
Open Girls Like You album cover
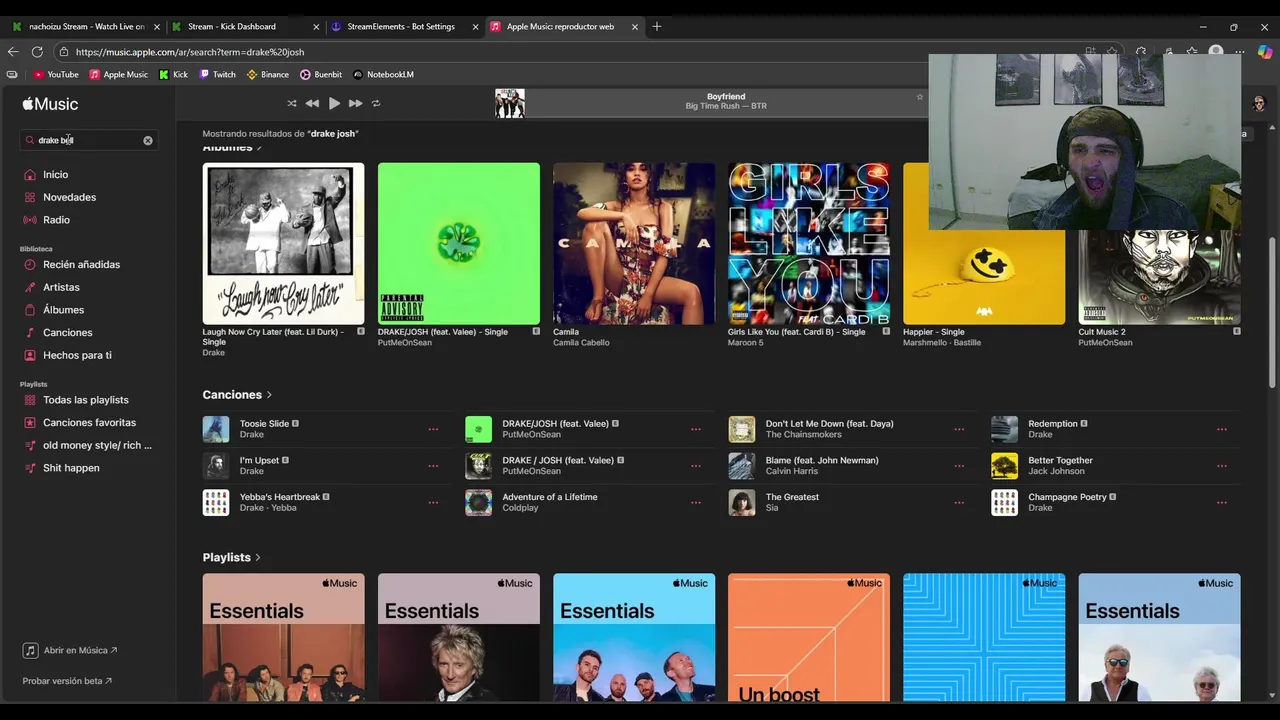[x=809, y=244]
